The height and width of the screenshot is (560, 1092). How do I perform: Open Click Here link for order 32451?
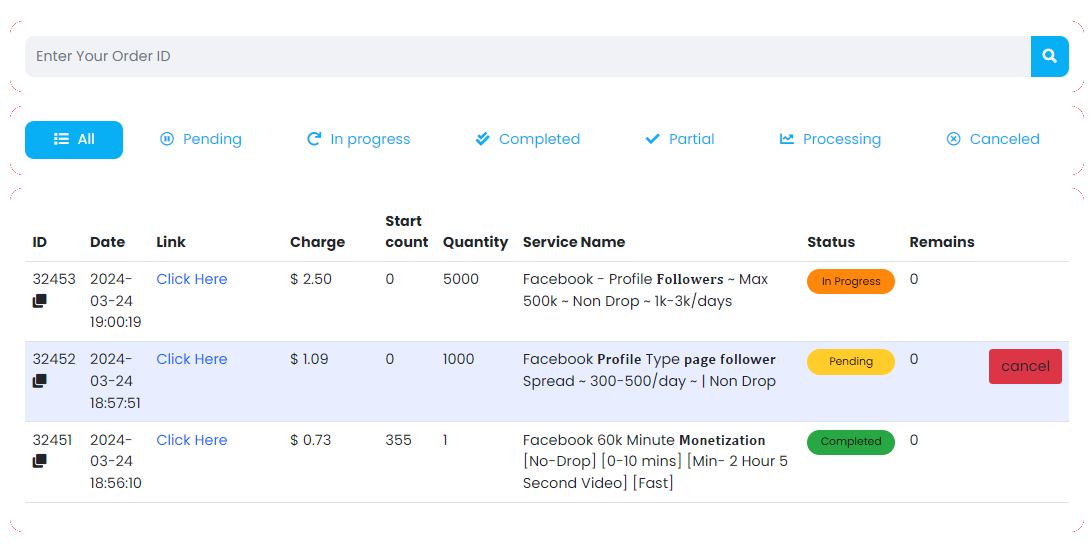192,440
